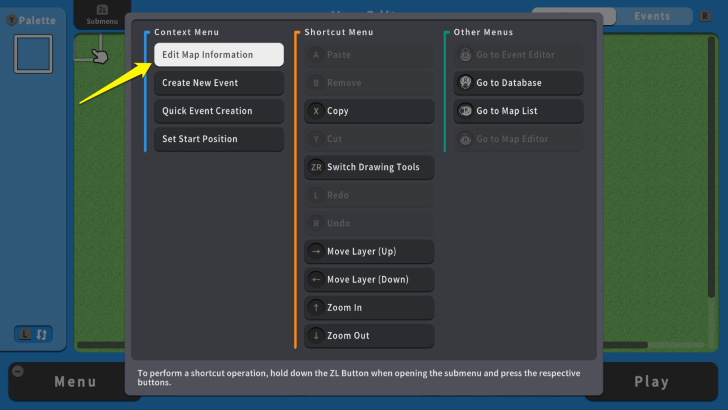728x410 pixels.
Task: Click Go to Map Editor entry
Action: point(518,139)
